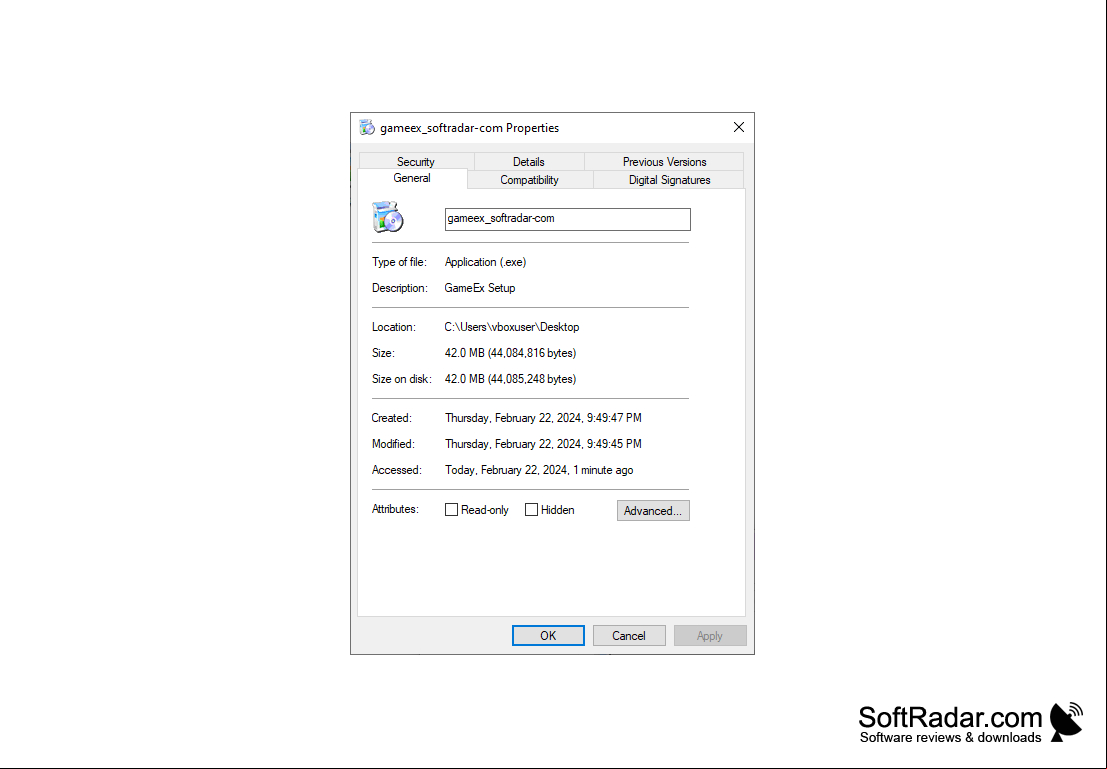This screenshot has height=769, width=1107.
Task: Dismiss the dialog with Cancel
Action: (629, 636)
